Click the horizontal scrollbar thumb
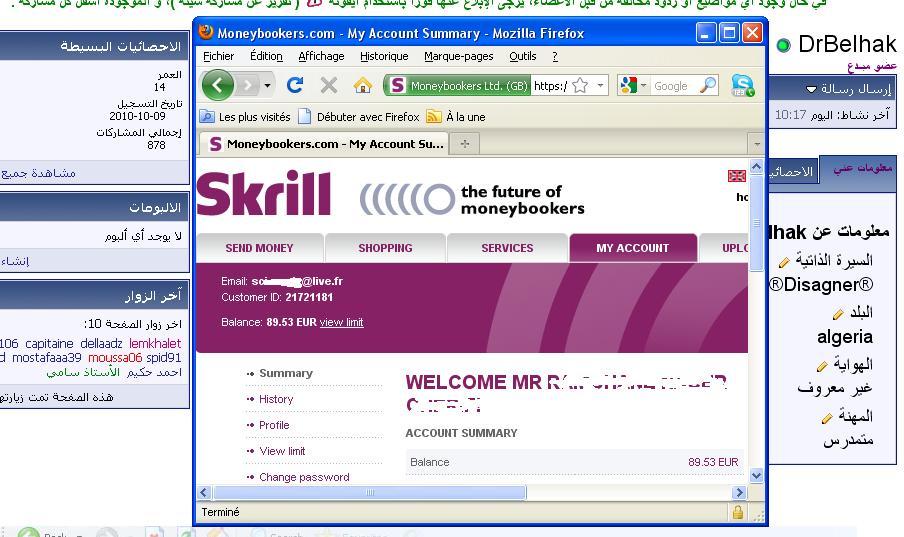 click(370, 492)
